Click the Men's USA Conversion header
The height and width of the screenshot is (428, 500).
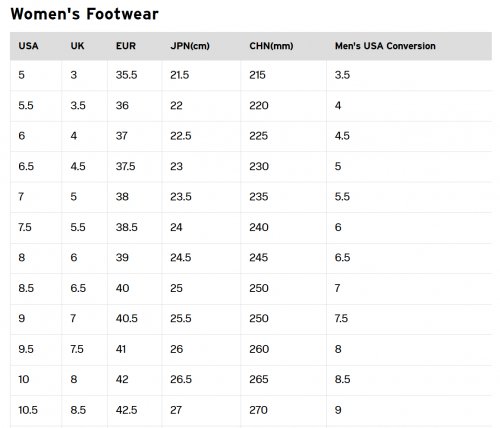[385, 46]
